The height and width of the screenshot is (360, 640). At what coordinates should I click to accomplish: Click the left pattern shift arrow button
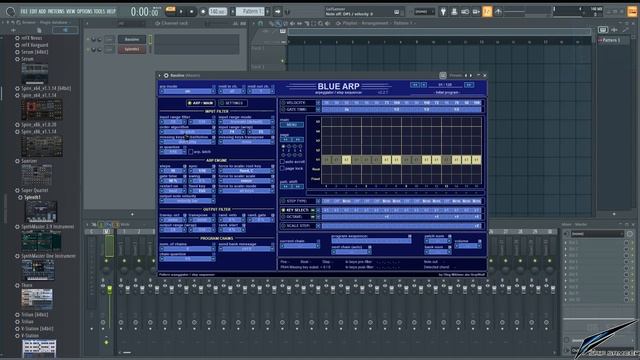click(x=286, y=187)
